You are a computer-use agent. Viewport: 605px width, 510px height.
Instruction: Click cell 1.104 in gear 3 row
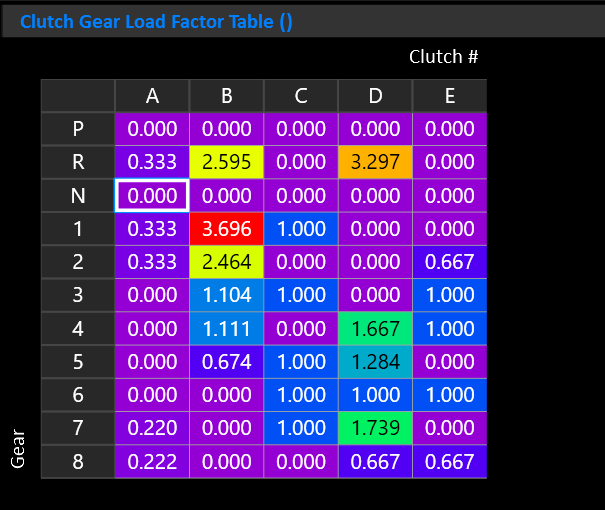tap(226, 295)
